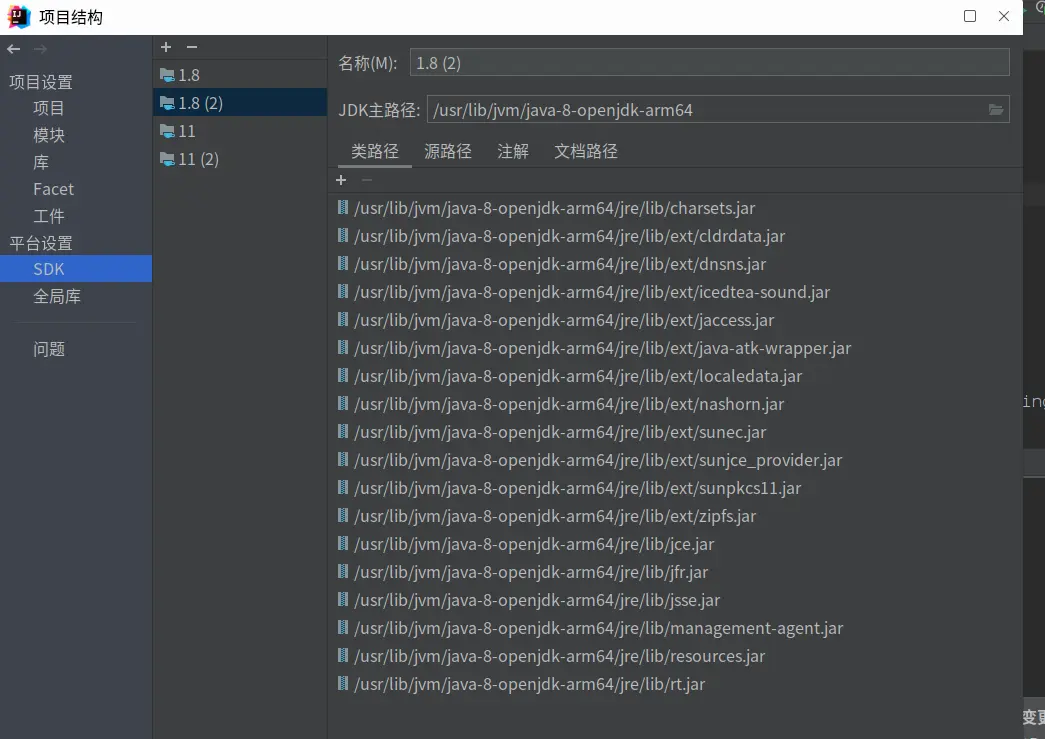The height and width of the screenshot is (739, 1045).
Task: Select the 1.8 SDK entry
Action: 240,75
